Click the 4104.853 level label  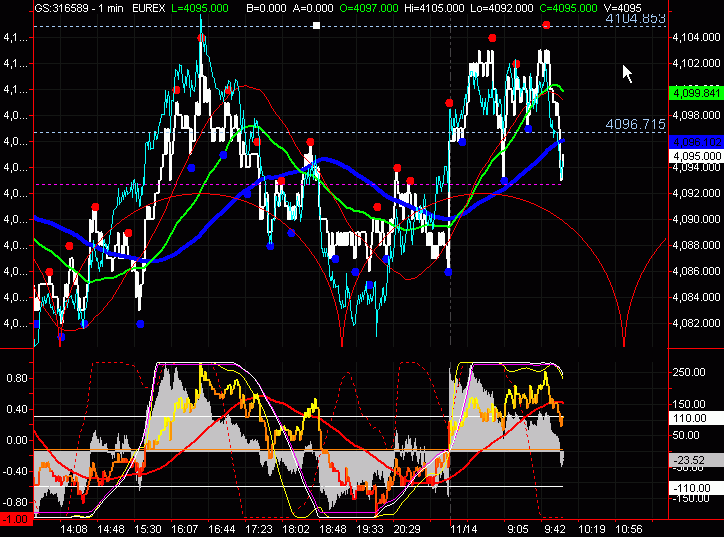click(x=635, y=18)
